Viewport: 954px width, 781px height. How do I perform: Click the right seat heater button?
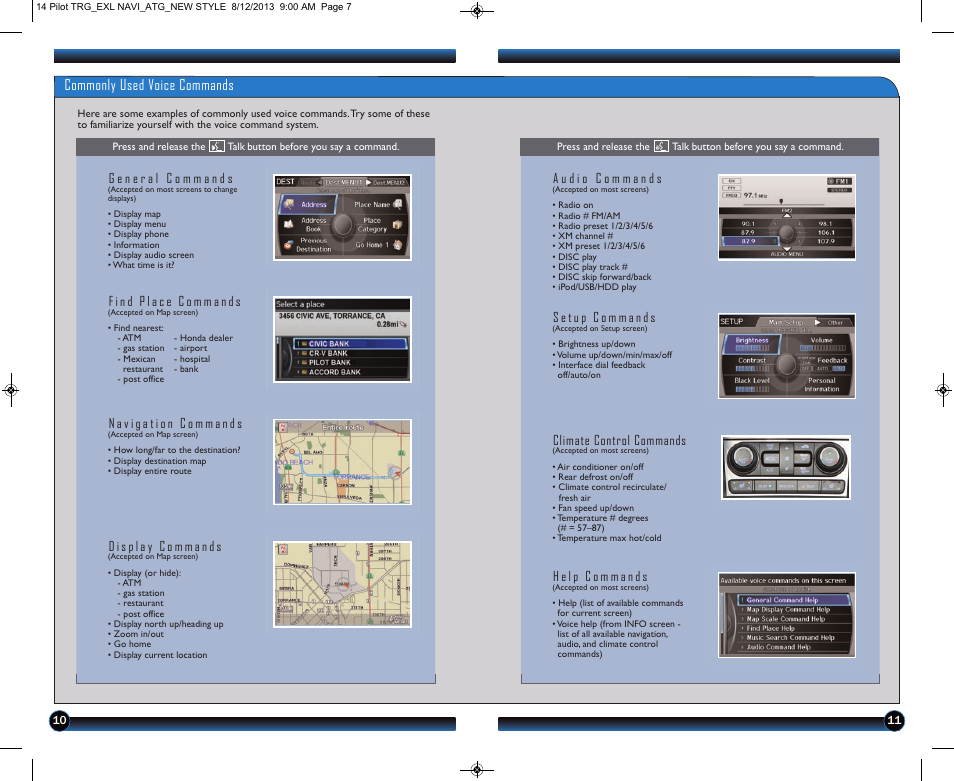tap(831, 486)
